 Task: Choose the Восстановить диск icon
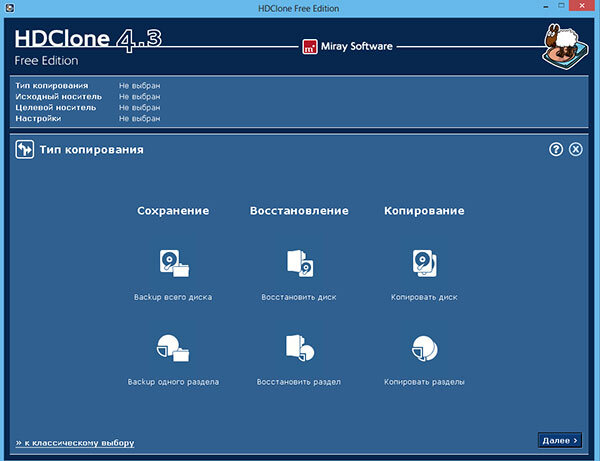300,263
